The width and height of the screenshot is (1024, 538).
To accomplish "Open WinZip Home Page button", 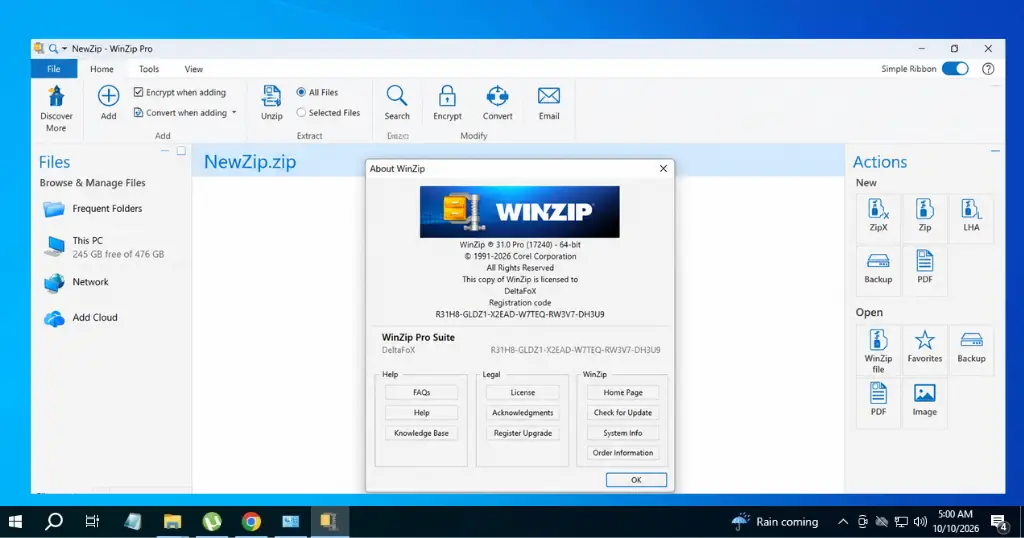I will (622, 392).
